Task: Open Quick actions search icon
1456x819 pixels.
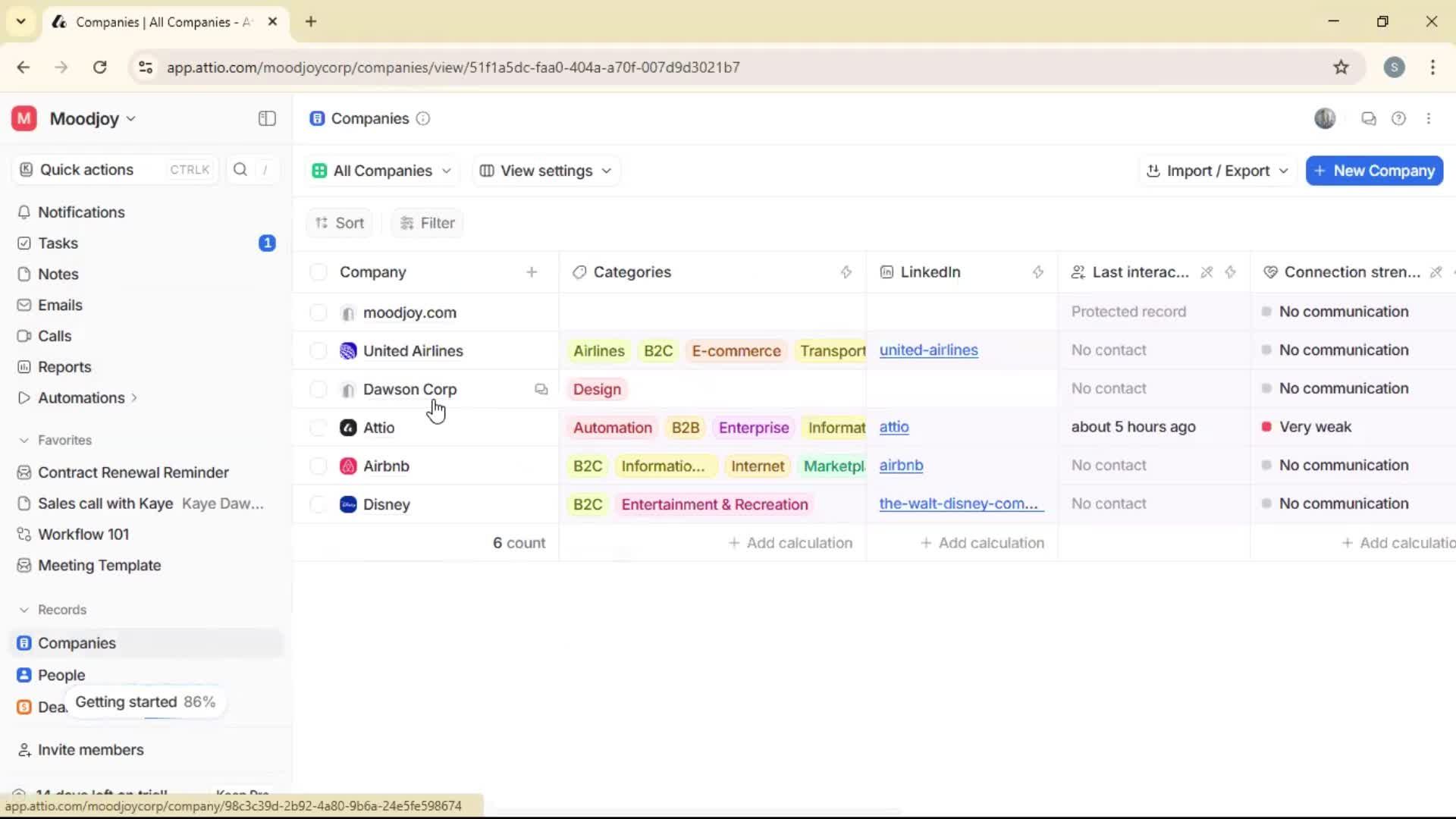Action: 240,170
